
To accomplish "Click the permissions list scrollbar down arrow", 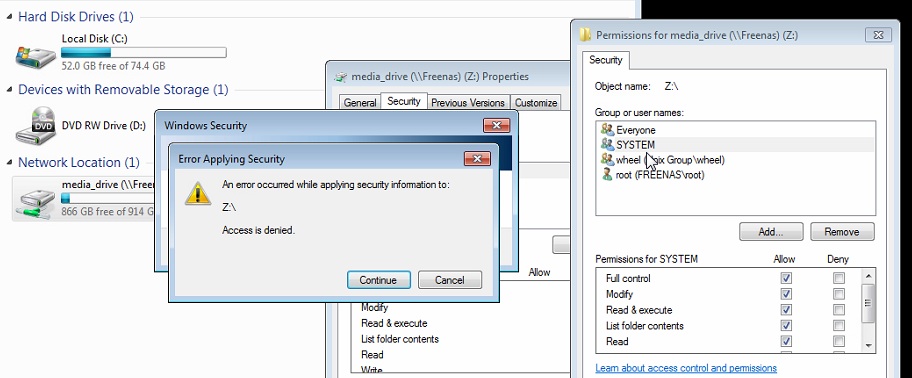I will [x=868, y=345].
